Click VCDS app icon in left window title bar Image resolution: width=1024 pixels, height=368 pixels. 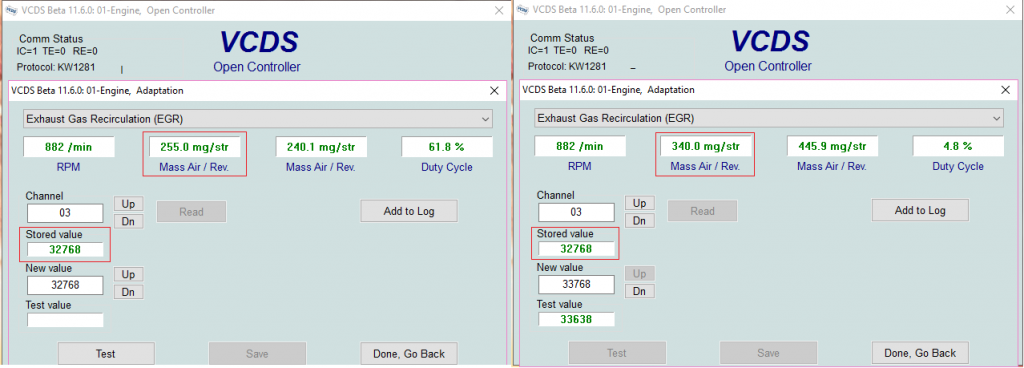[x=11, y=10]
